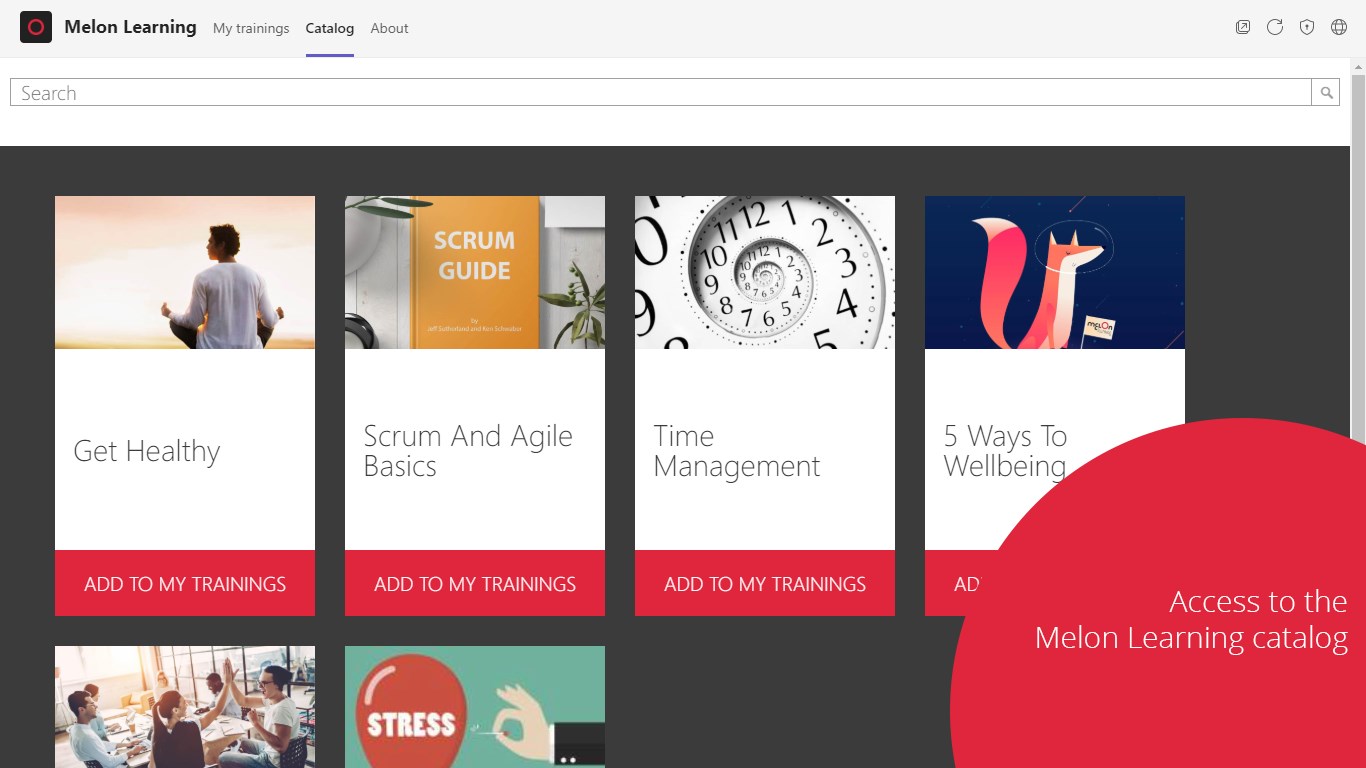Click the fox illustration wellbeing thumbnail
The image size is (1366, 768).
pyautogui.click(x=1055, y=272)
